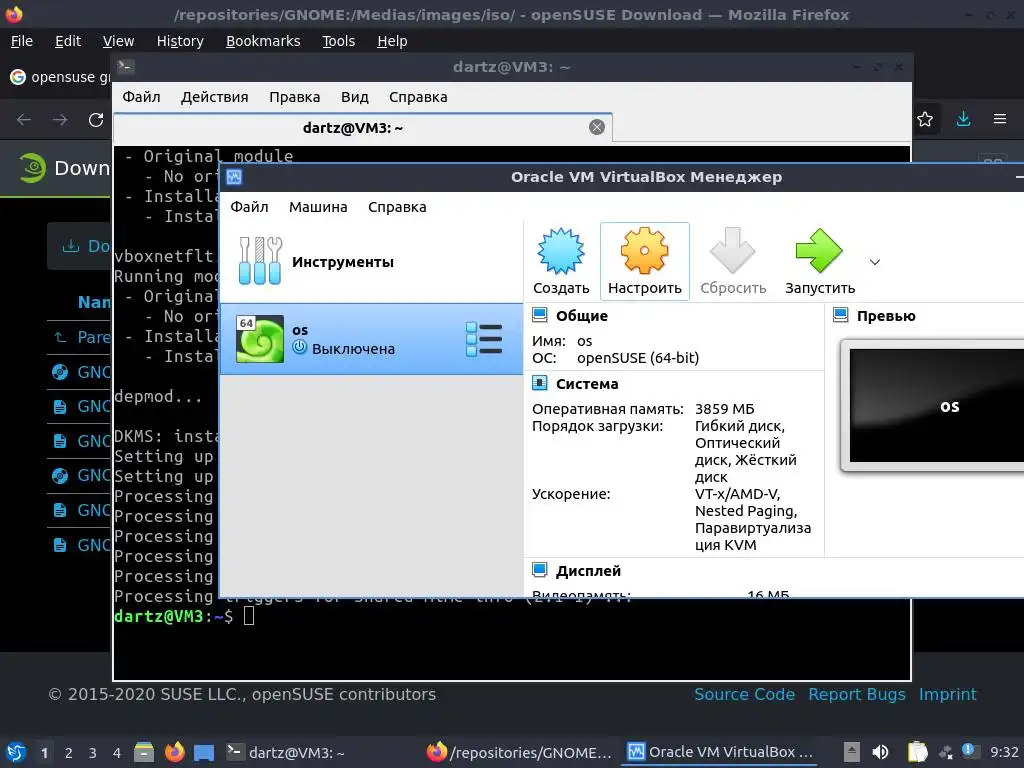Switch to Oracle VM VirtualBox taskbar entry
1024x768 pixels.
point(720,752)
